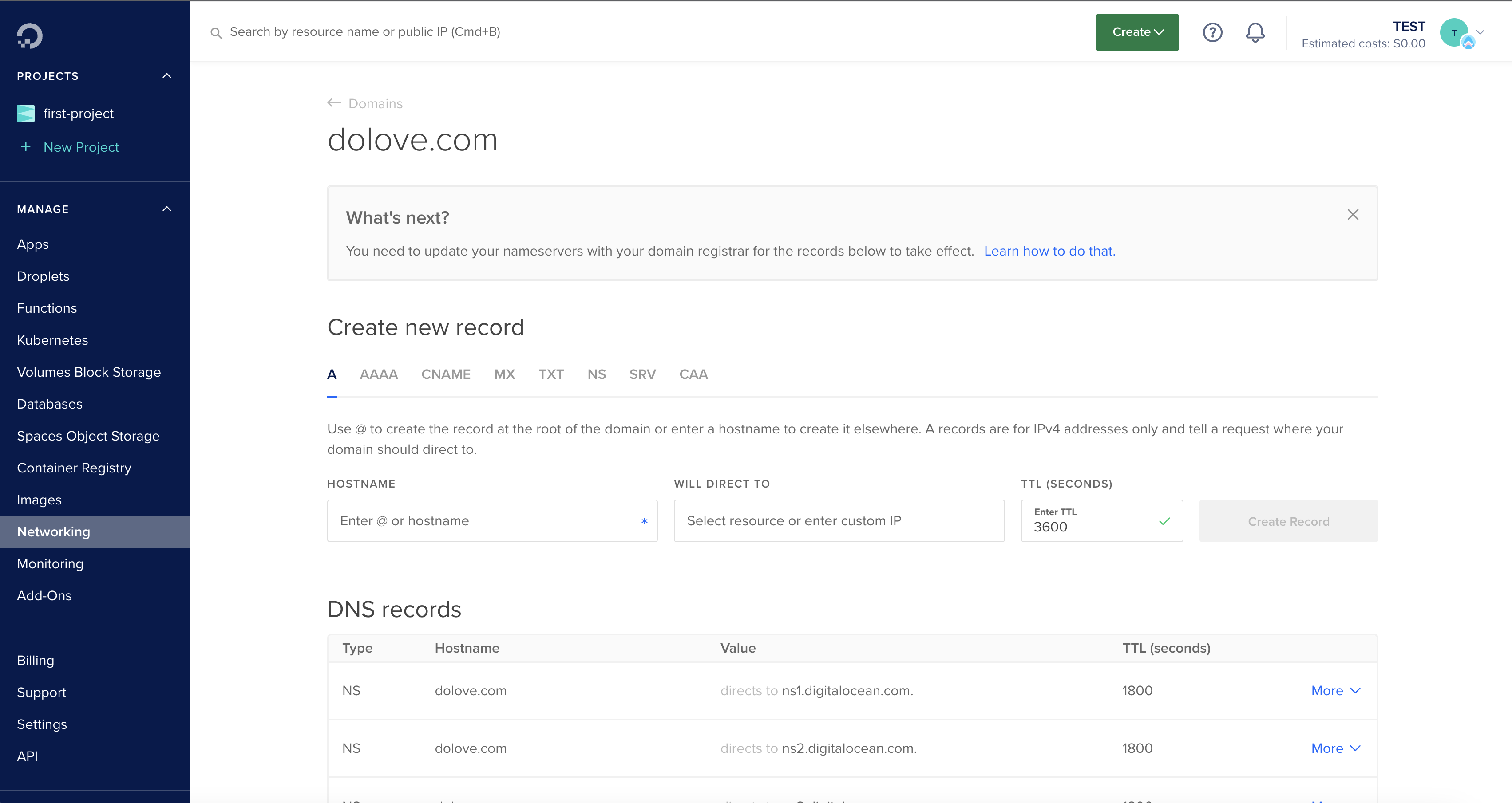Image resolution: width=1512 pixels, height=803 pixels.
Task: Switch to the SRV record tab
Action: [x=642, y=374]
